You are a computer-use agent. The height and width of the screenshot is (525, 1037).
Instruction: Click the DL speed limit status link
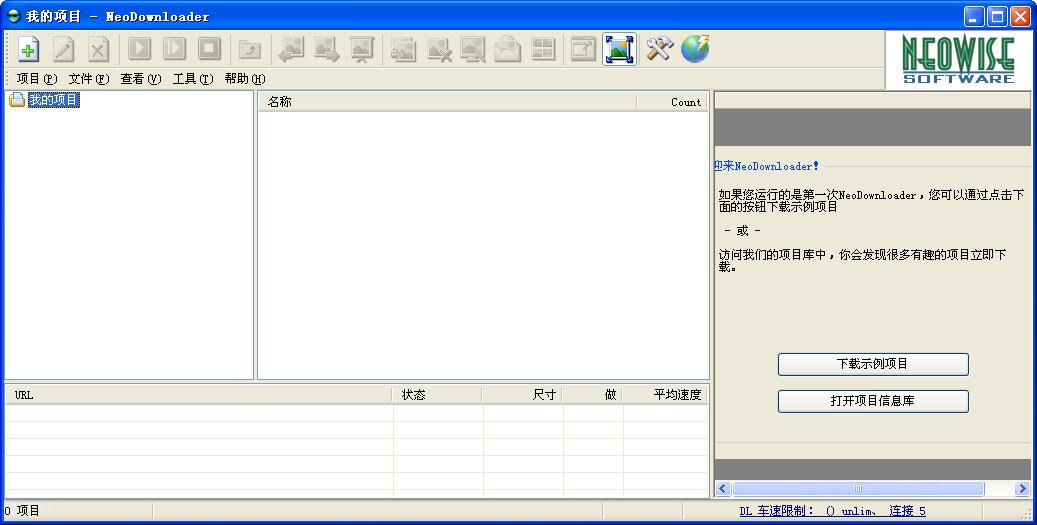(x=832, y=510)
